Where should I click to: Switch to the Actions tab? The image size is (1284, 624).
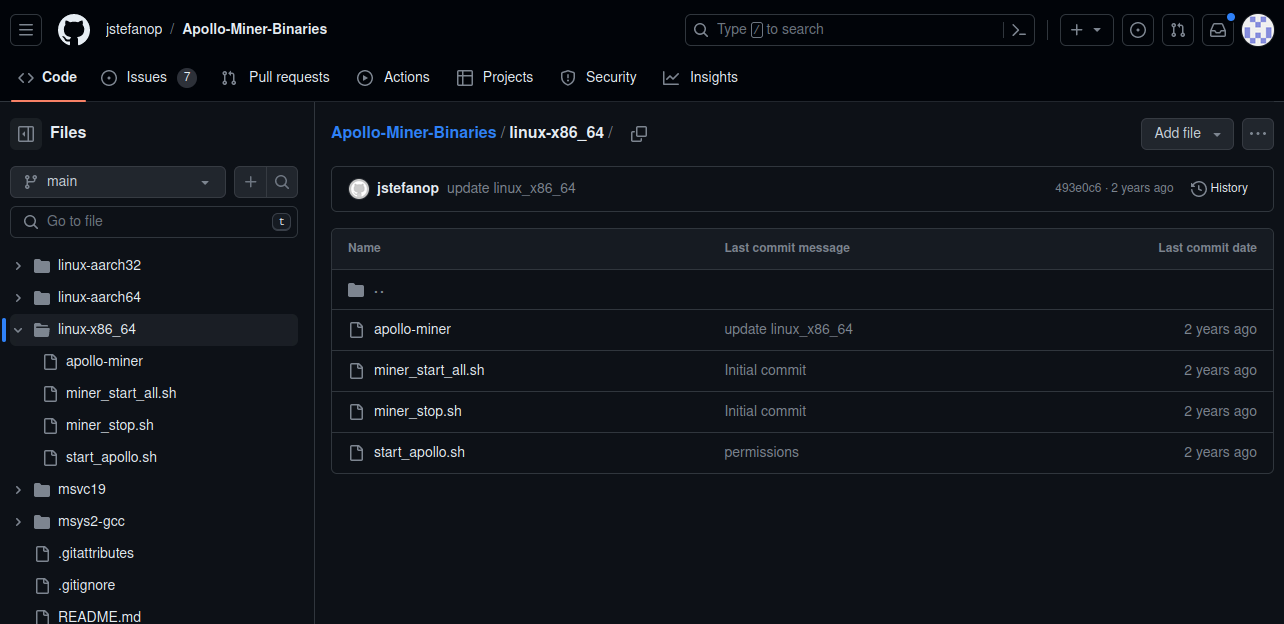(x=394, y=77)
